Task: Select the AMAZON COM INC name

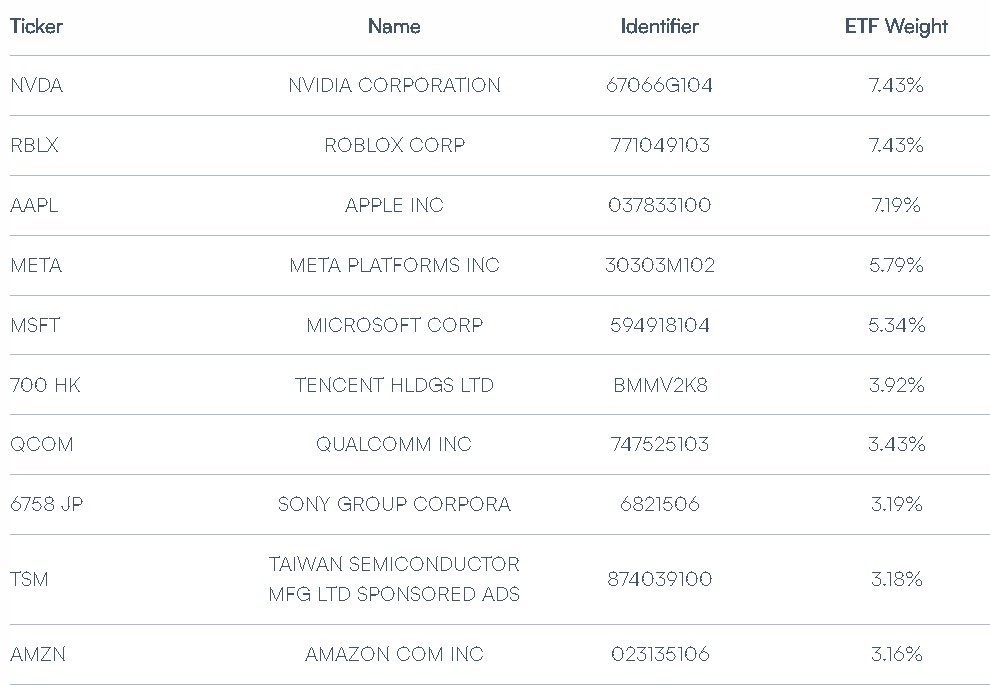Action: click(x=395, y=654)
